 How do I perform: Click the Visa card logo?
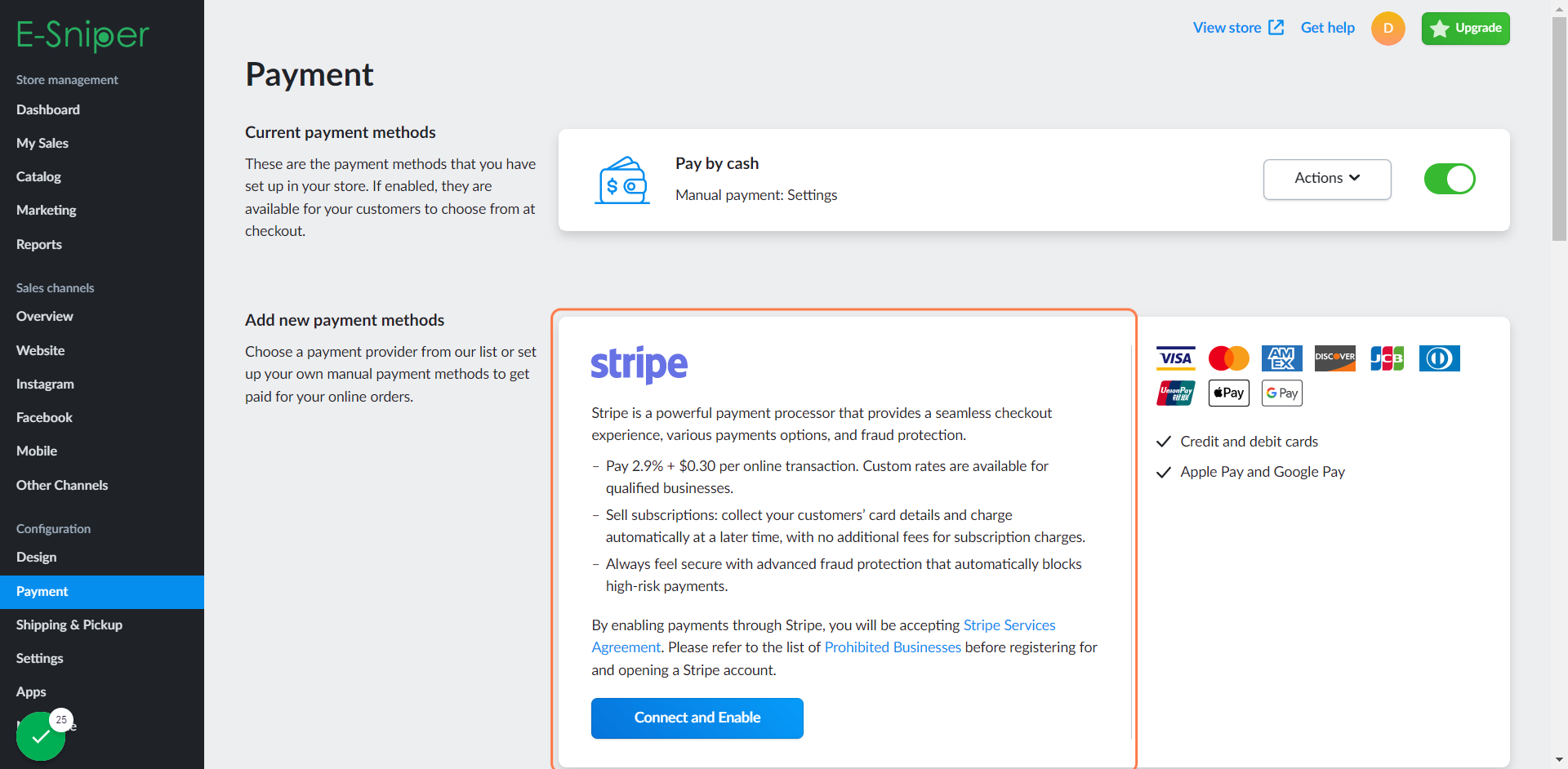tap(1176, 358)
